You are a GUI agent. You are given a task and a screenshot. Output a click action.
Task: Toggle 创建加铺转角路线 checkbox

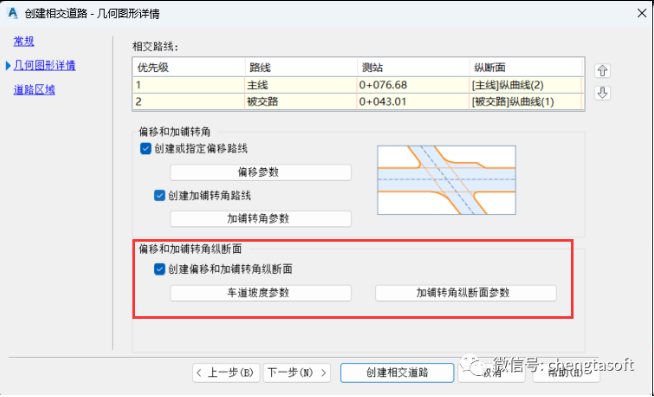tap(159, 195)
